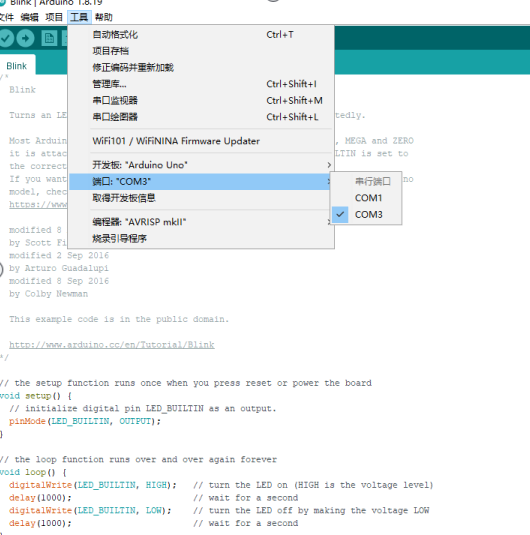
Task: Expand the 编程器 "AVRISP mkII" submenu
Action: (x=201, y=222)
